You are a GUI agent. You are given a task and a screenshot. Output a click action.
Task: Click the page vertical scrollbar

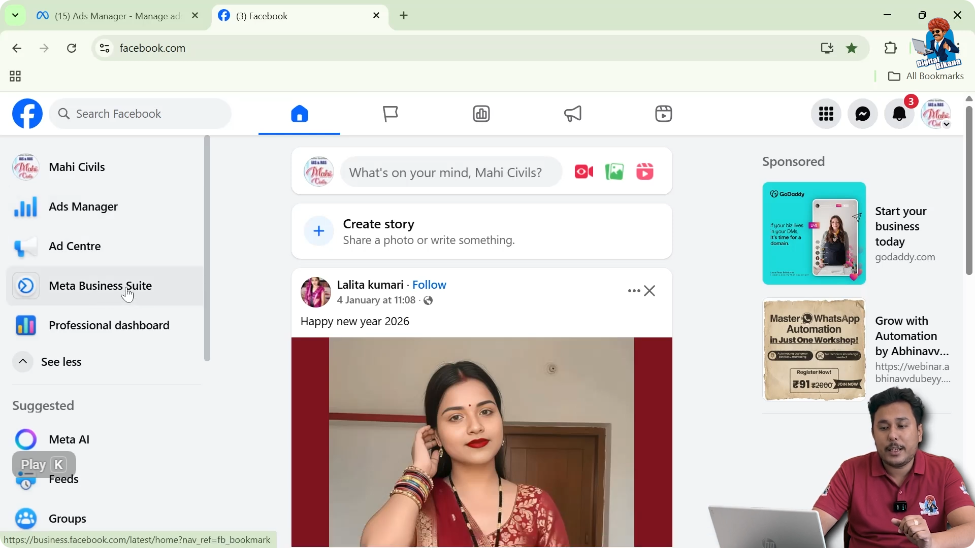coord(969,190)
